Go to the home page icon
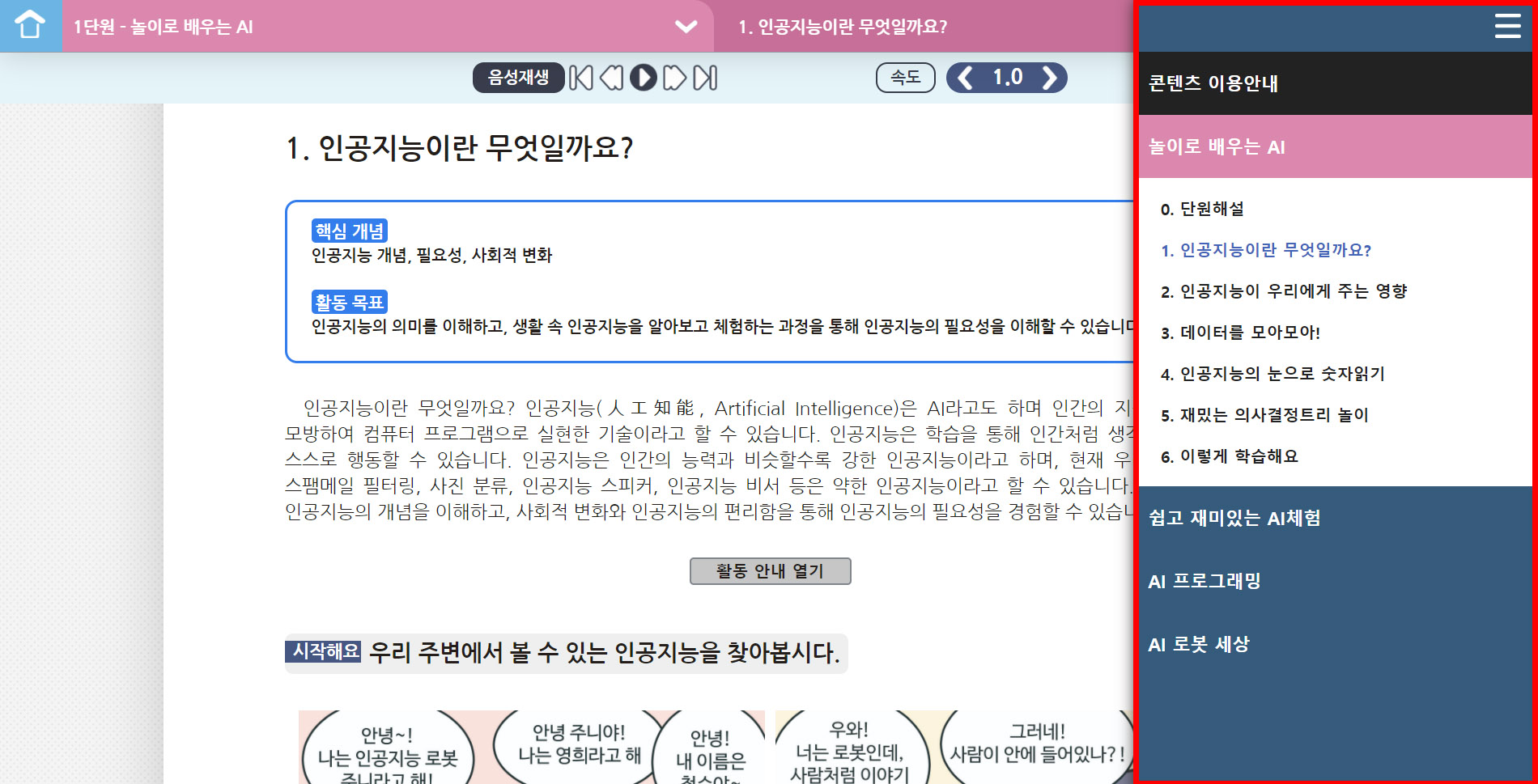Image resolution: width=1538 pixels, height=784 pixels. tap(31, 26)
